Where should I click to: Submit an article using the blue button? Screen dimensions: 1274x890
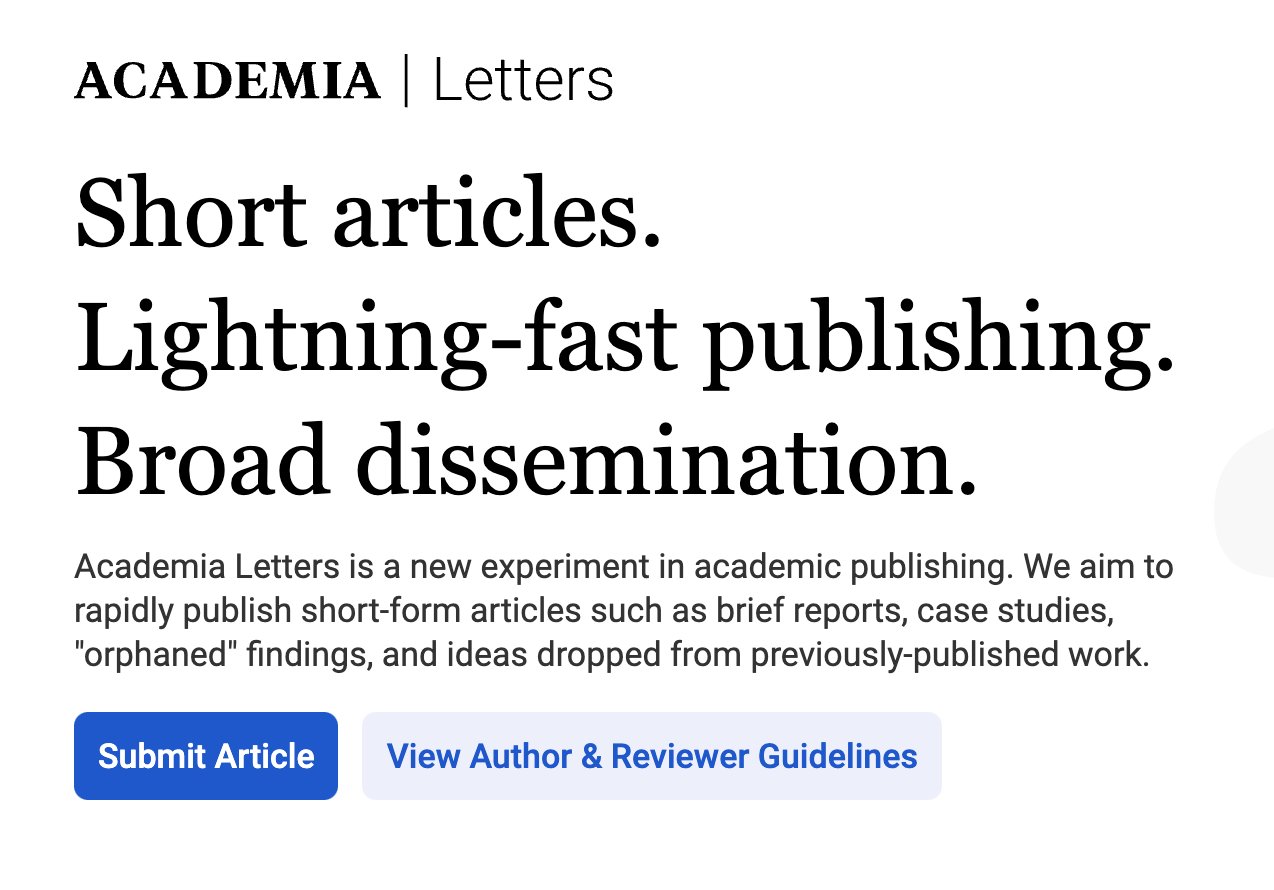coord(206,756)
